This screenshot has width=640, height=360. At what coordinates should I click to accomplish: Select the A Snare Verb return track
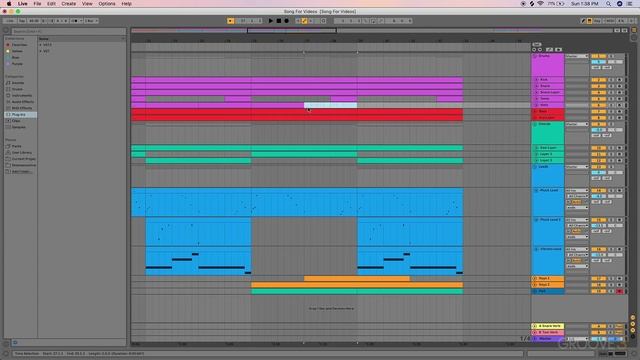[548, 326]
